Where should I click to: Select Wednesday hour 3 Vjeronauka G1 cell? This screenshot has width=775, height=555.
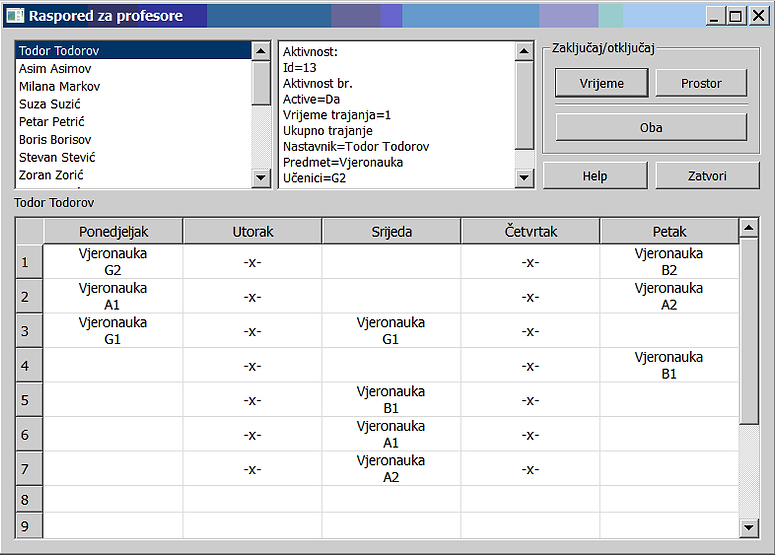(391, 331)
